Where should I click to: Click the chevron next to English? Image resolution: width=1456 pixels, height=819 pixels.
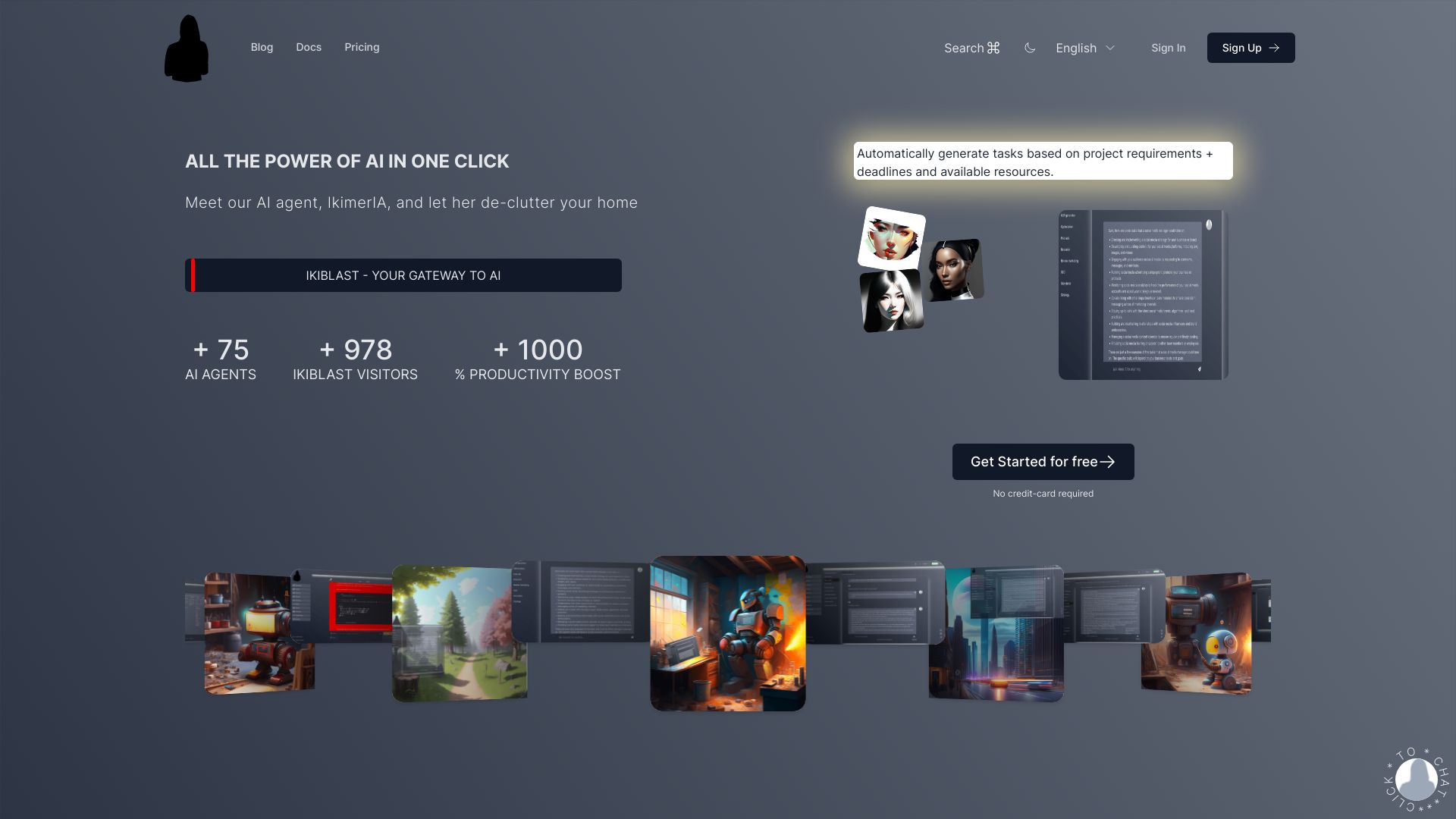tap(1110, 48)
